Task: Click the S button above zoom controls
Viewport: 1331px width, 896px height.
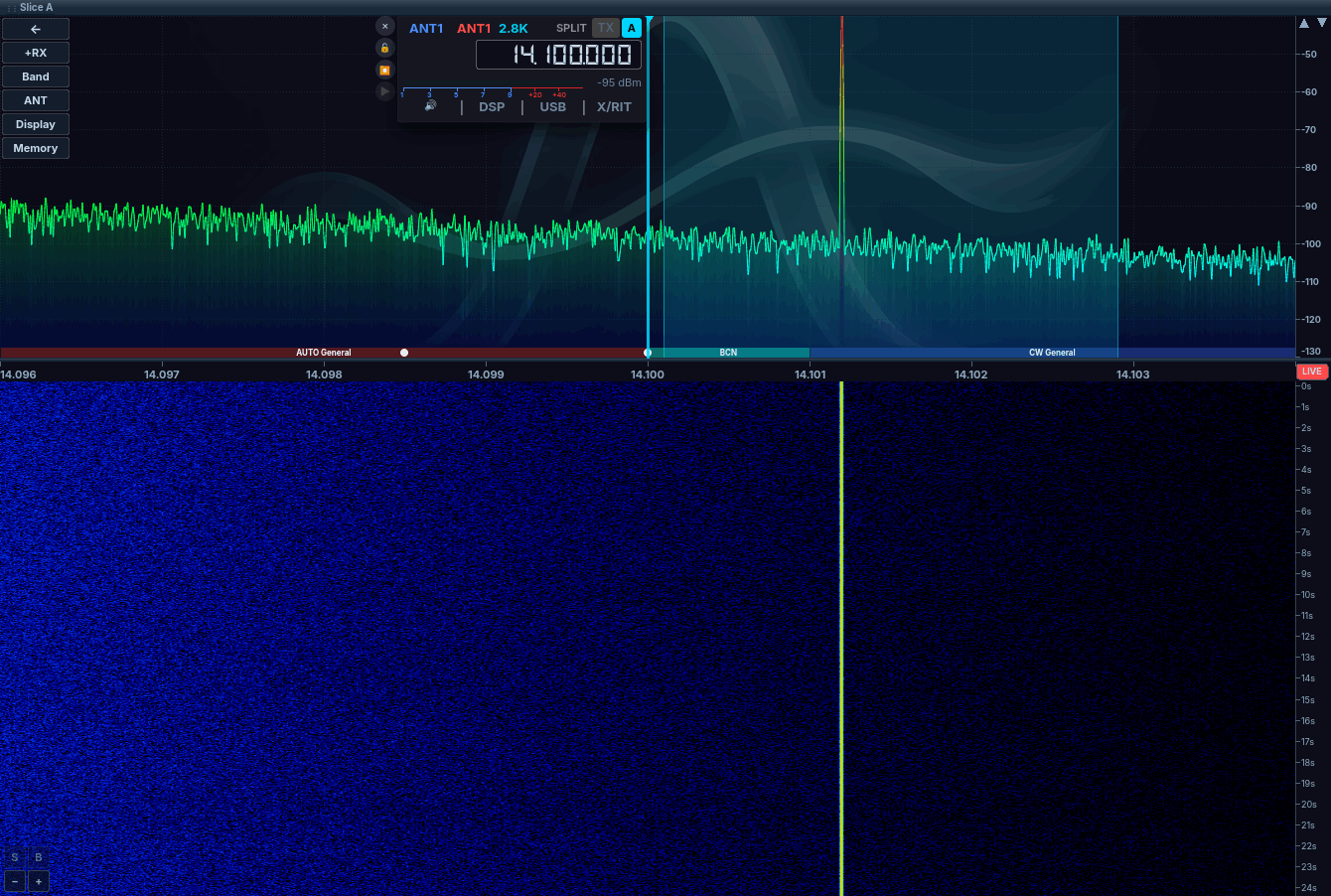Action: click(15, 857)
